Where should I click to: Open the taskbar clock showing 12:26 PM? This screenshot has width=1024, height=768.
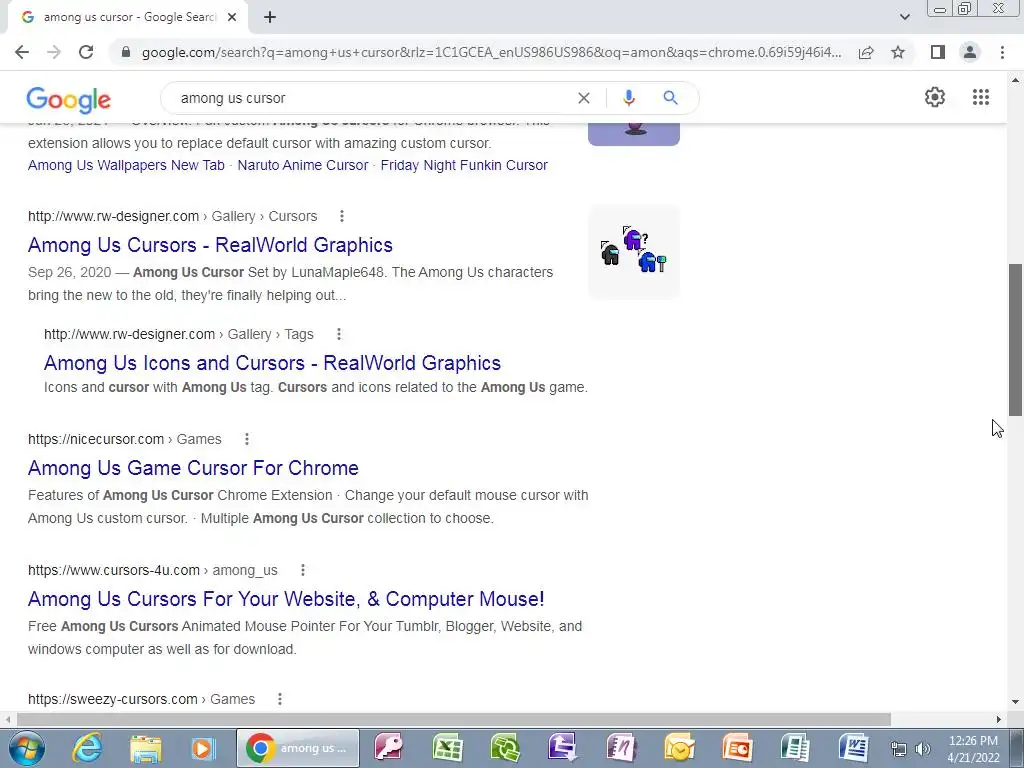point(973,748)
